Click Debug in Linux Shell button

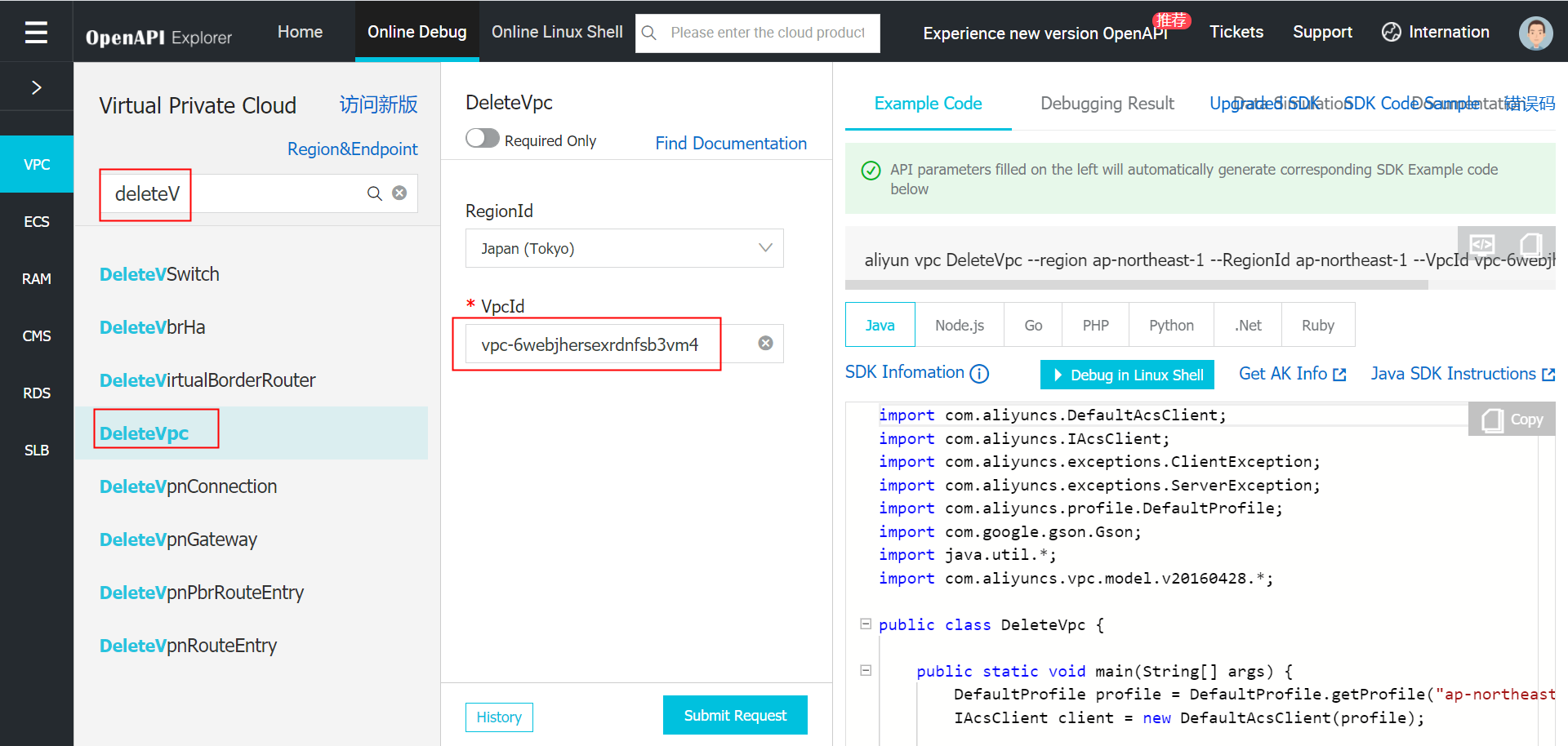coord(1127,375)
